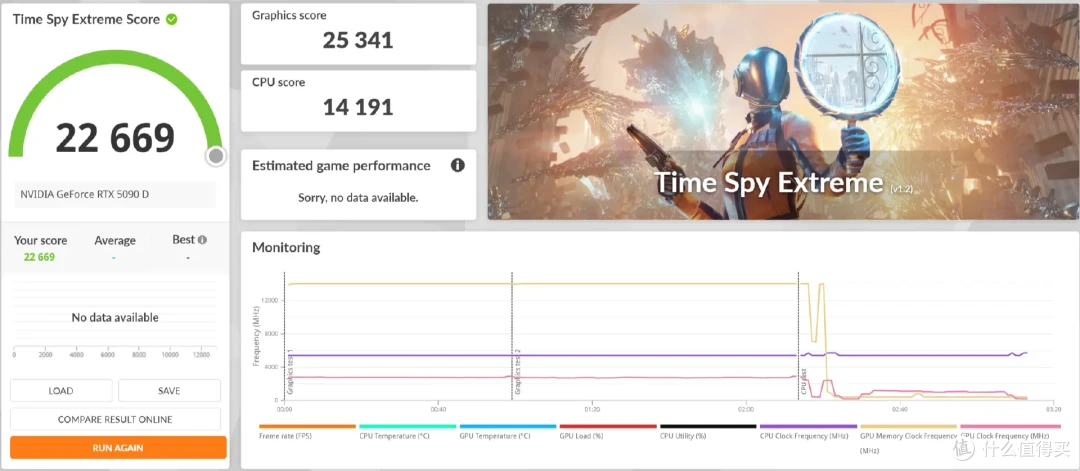Click the gauge needle knob
The width and height of the screenshot is (1080, 471).
216,156
